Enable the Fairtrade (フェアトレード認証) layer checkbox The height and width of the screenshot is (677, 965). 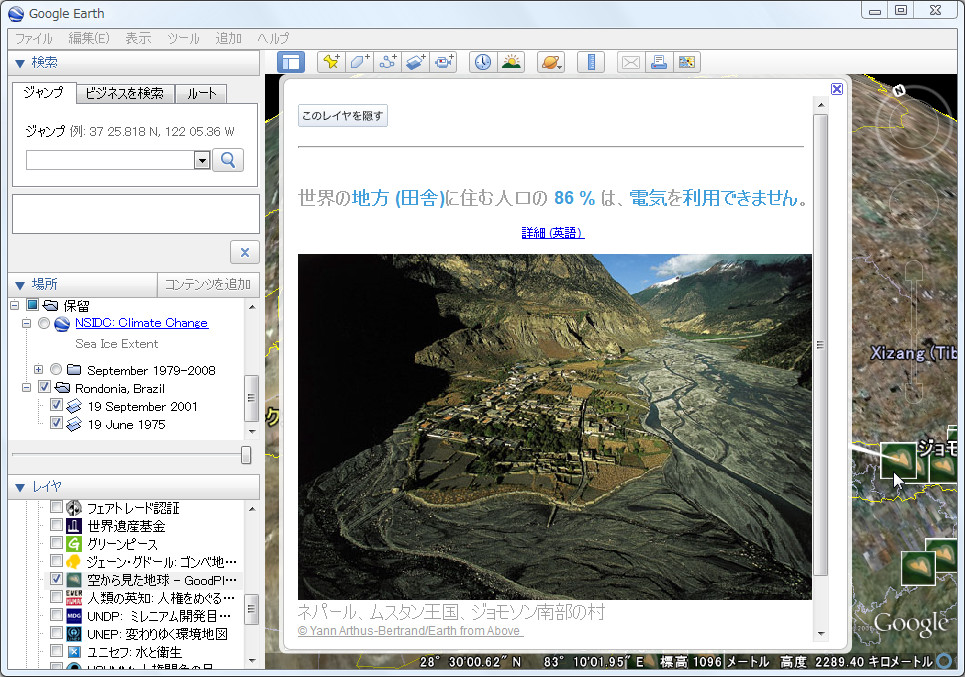coord(56,507)
